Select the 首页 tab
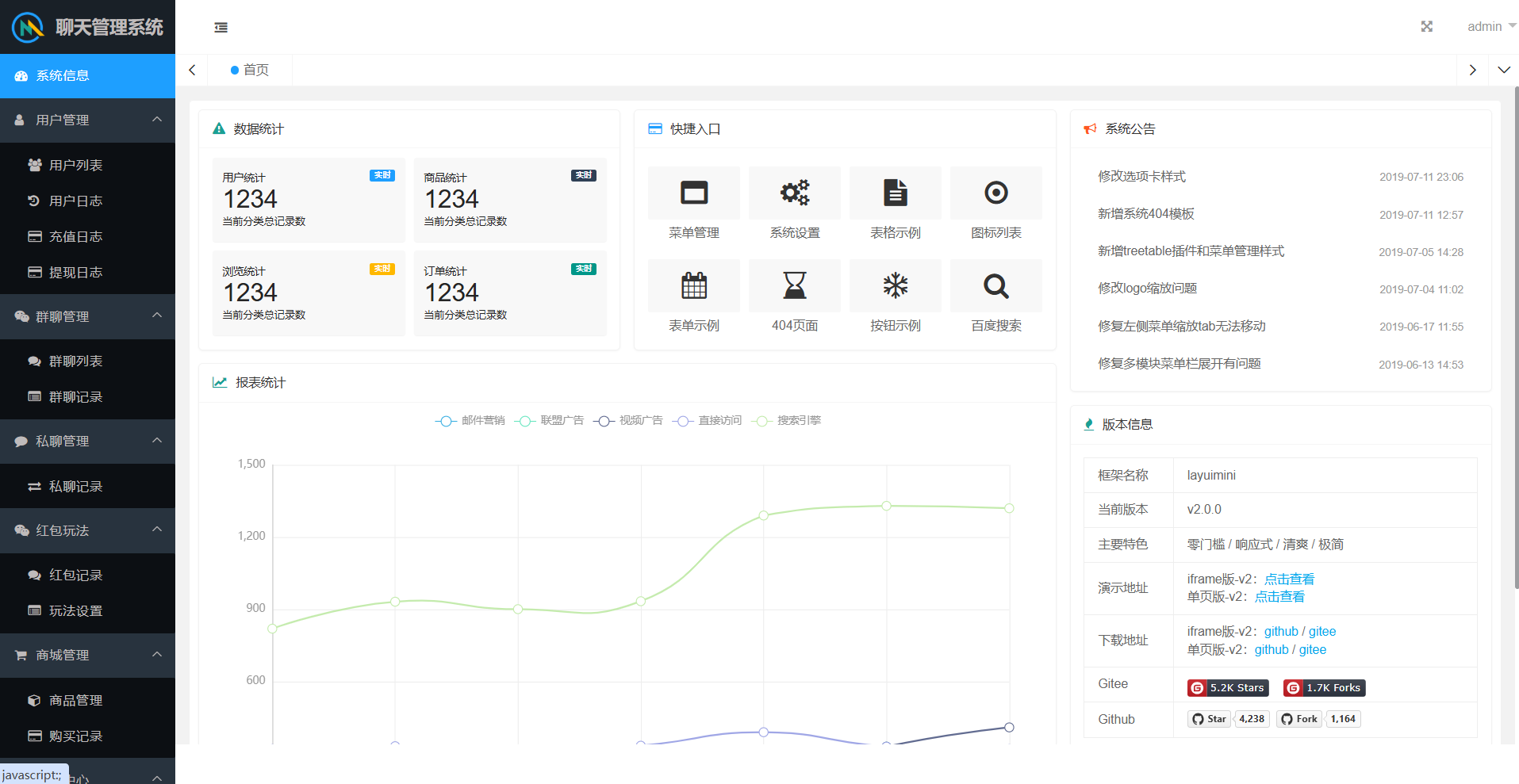 click(250, 71)
